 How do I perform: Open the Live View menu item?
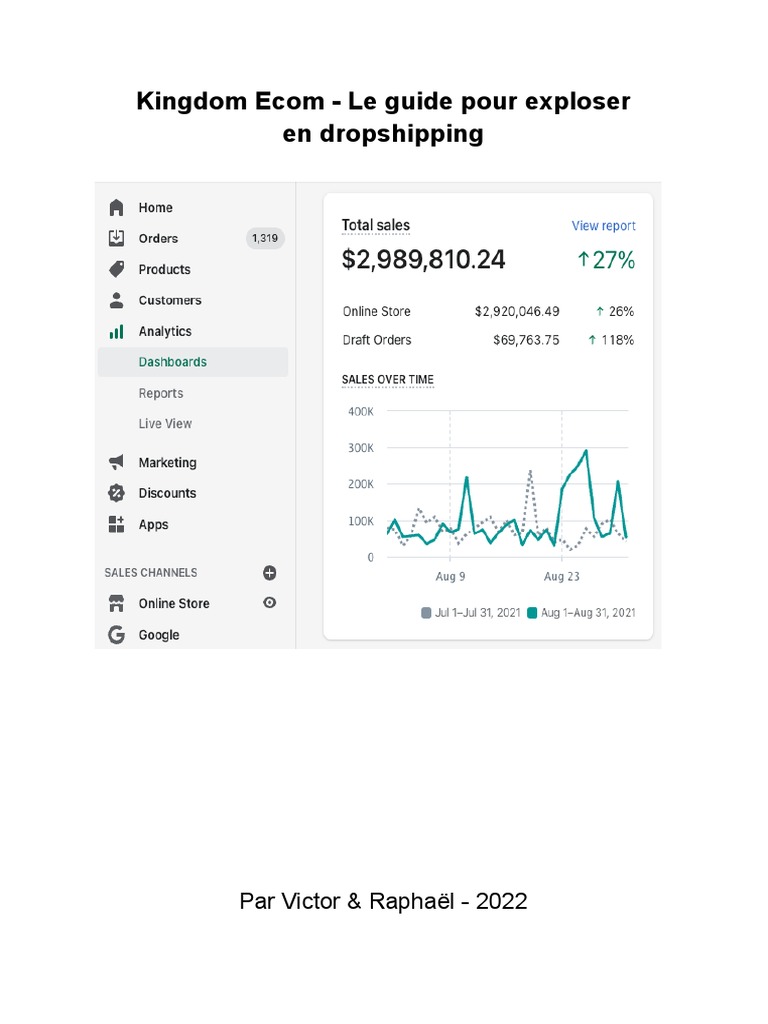[x=165, y=424]
